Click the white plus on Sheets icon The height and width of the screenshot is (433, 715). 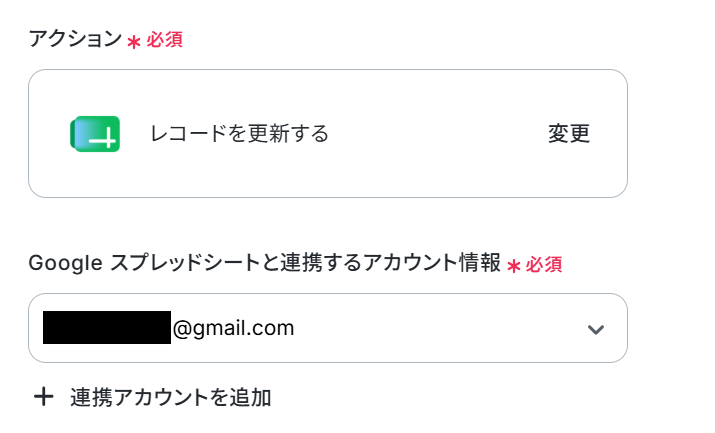pyautogui.click(x=104, y=139)
